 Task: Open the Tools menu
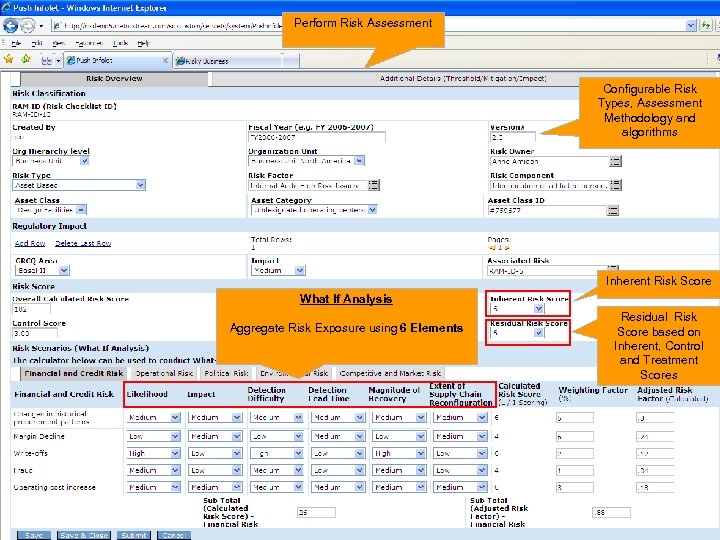(120, 43)
